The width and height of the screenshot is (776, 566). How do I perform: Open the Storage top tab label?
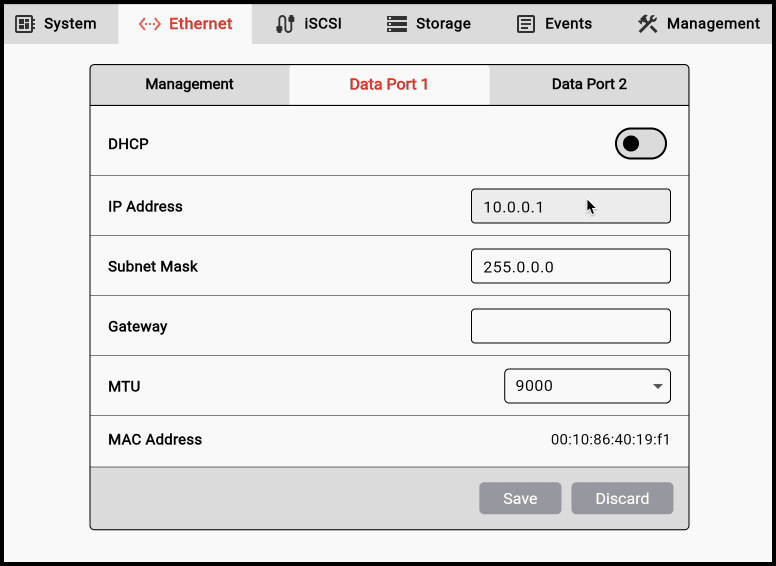443,23
